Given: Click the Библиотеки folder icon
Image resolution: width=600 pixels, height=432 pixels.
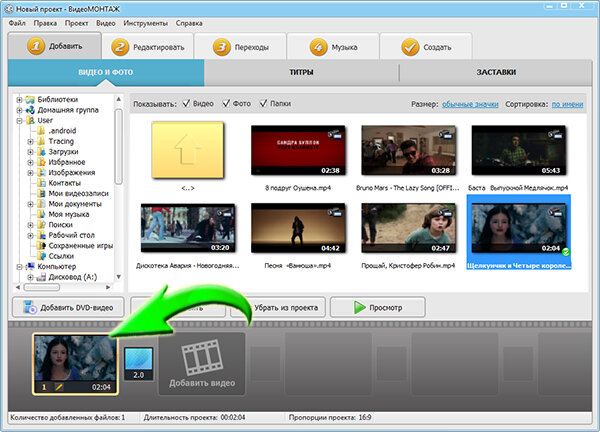Looking at the screenshot, I should tap(30, 99).
